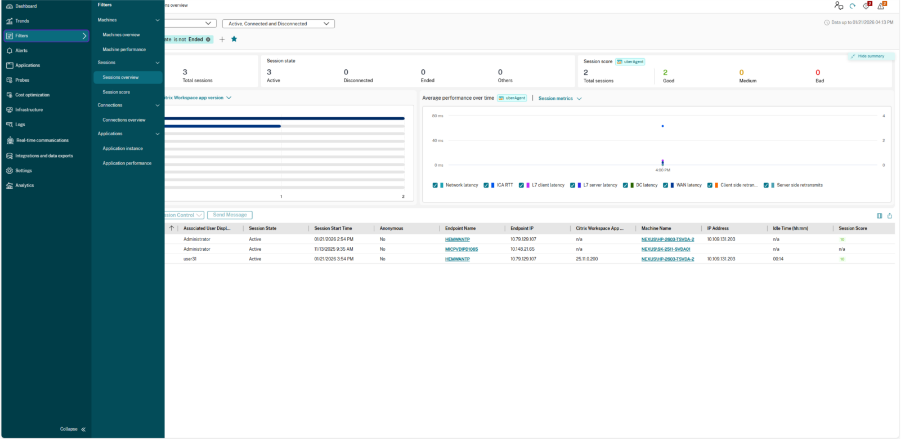
Task: Toggle the ICA RTT checkbox
Action: pos(486,185)
